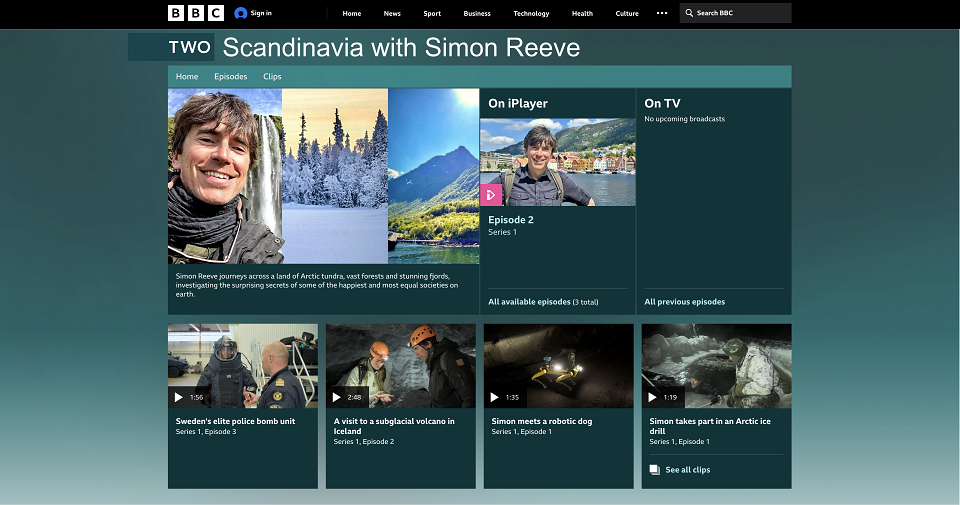
Task: Open the Episode 2 link
Action: 511,220
